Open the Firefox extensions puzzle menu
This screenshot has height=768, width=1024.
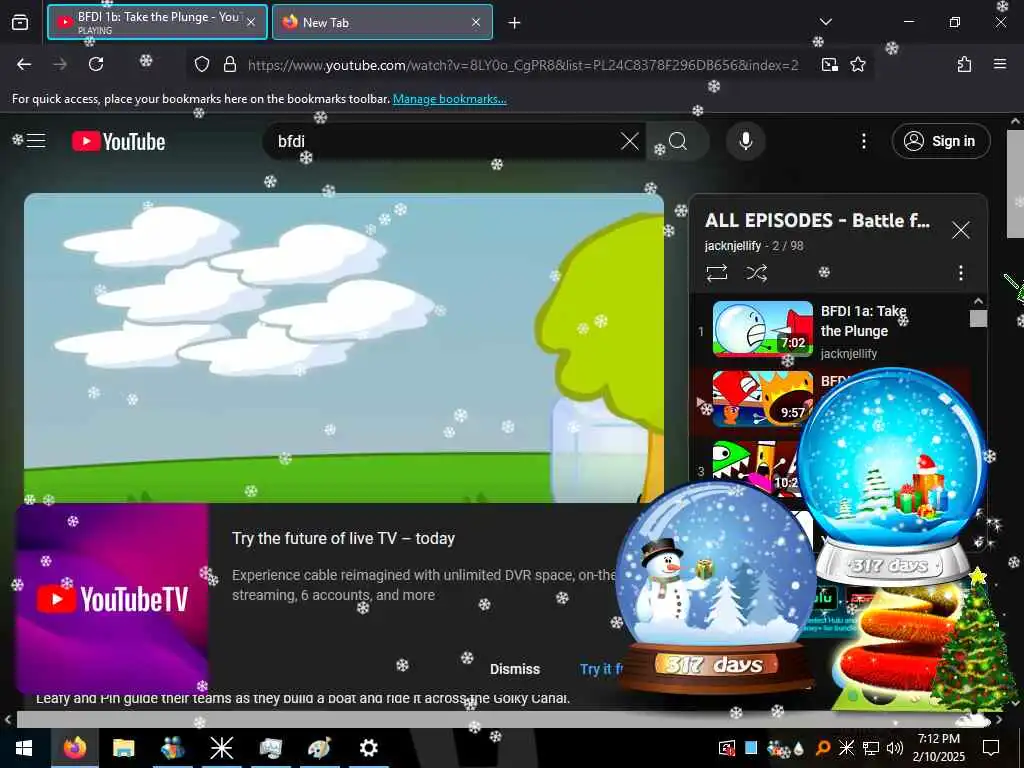(x=964, y=64)
